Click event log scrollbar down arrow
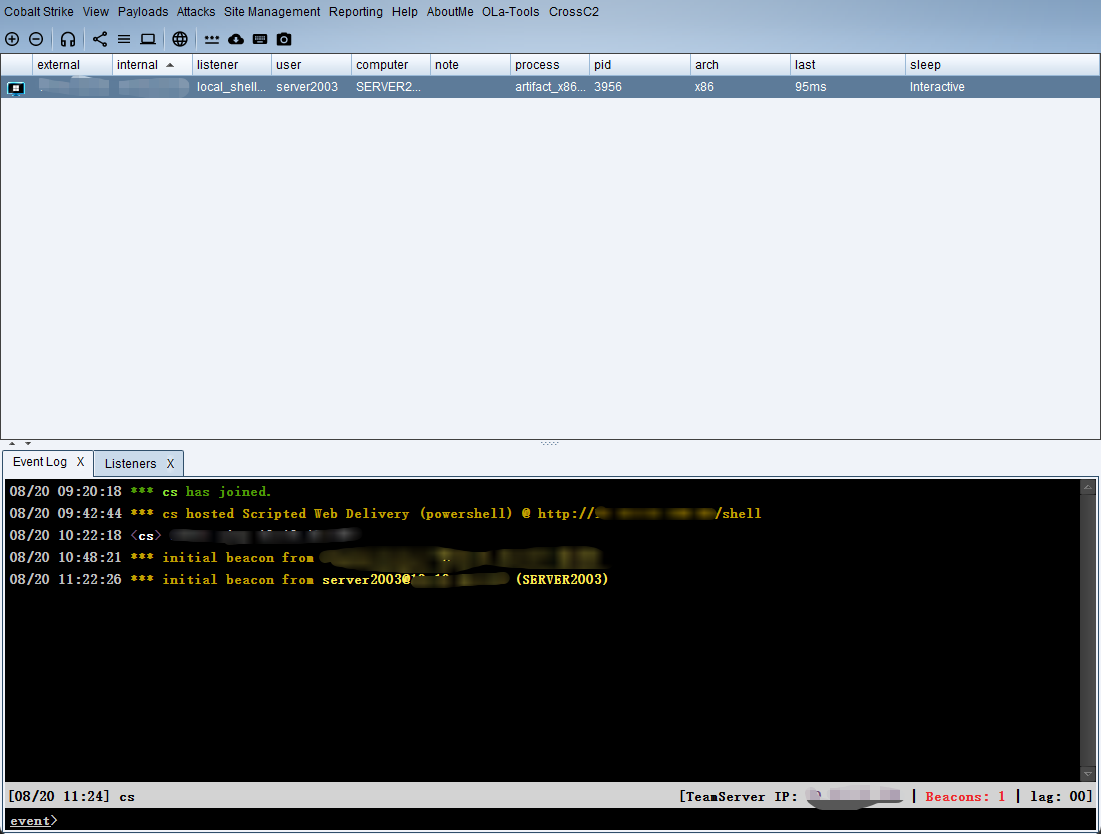 click(1088, 774)
